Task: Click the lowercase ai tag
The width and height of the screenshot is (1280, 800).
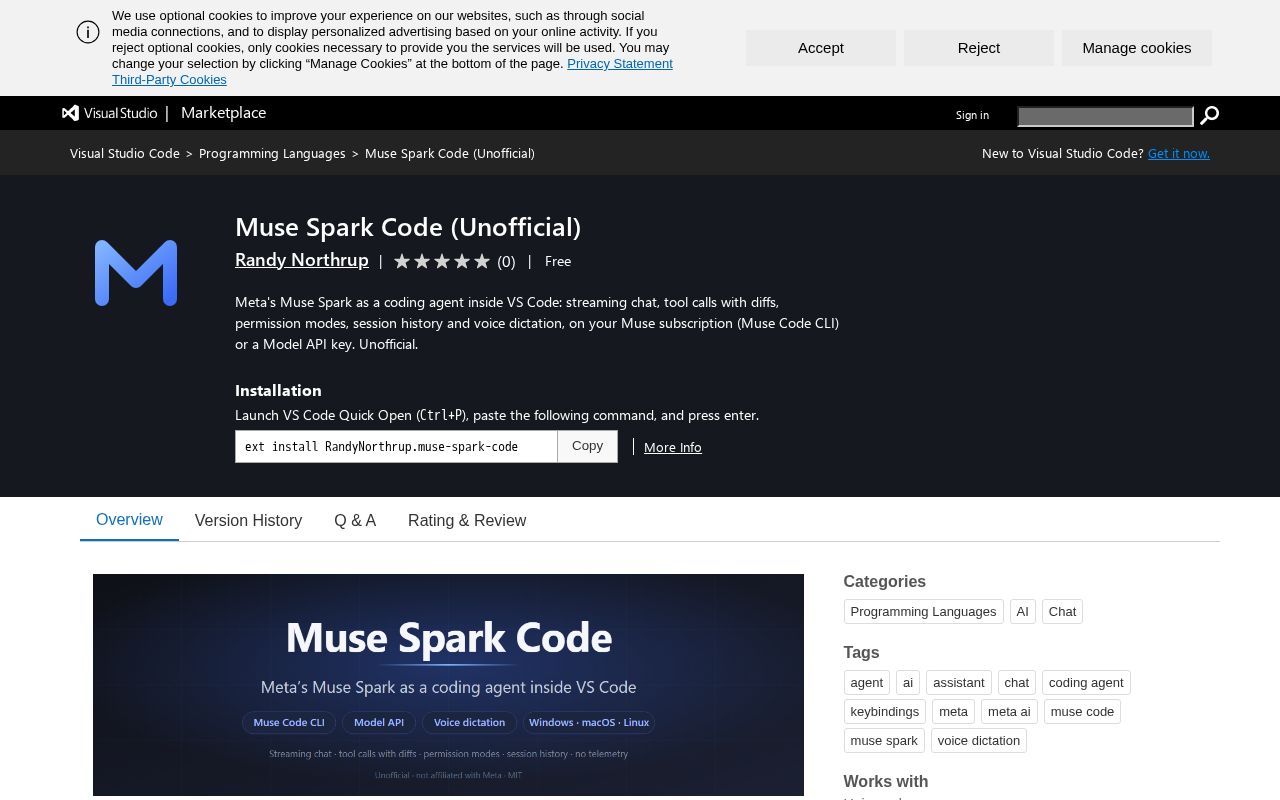Action: [x=908, y=683]
